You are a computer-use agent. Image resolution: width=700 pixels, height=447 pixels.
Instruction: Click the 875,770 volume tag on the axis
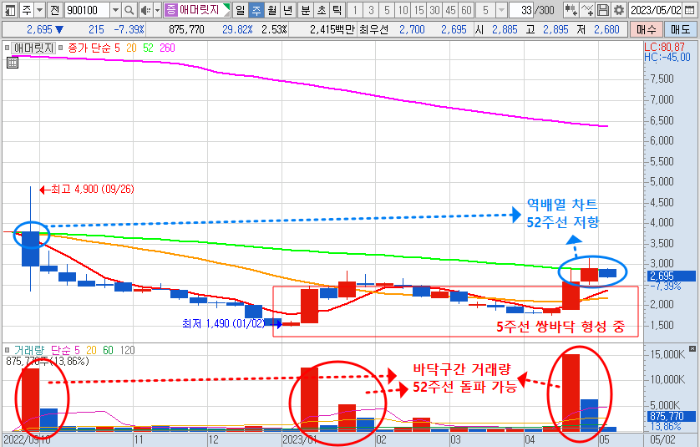click(671, 417)
